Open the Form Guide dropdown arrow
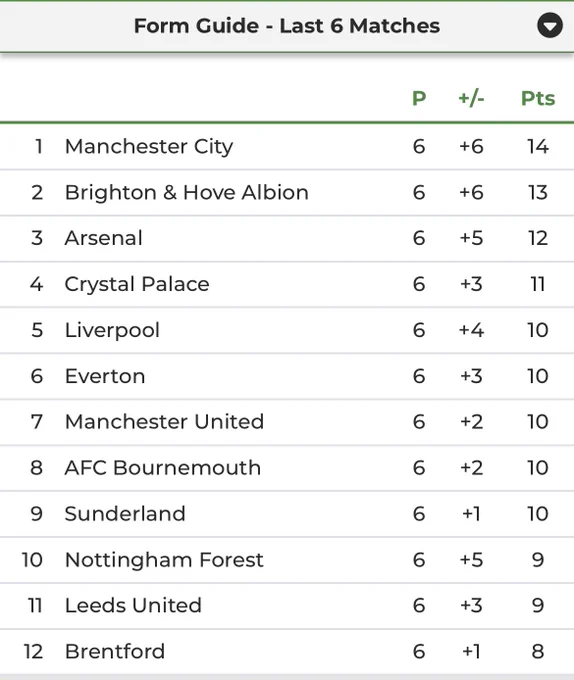The width and height of the screenshot is (574, 680). (550, 26)
